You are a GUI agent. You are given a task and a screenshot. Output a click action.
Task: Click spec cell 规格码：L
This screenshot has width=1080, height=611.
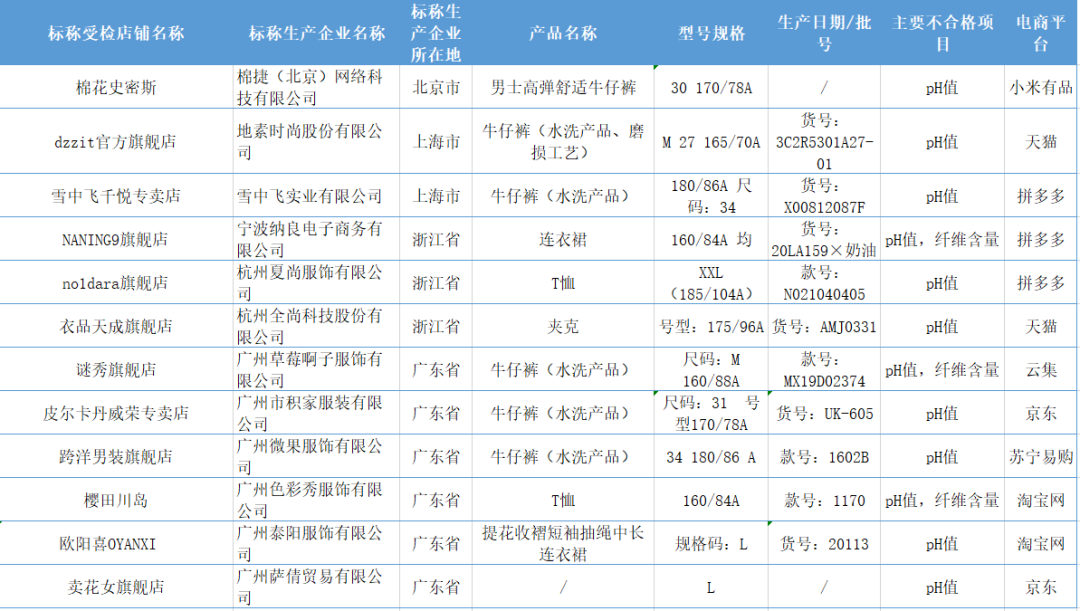(712, 543)
